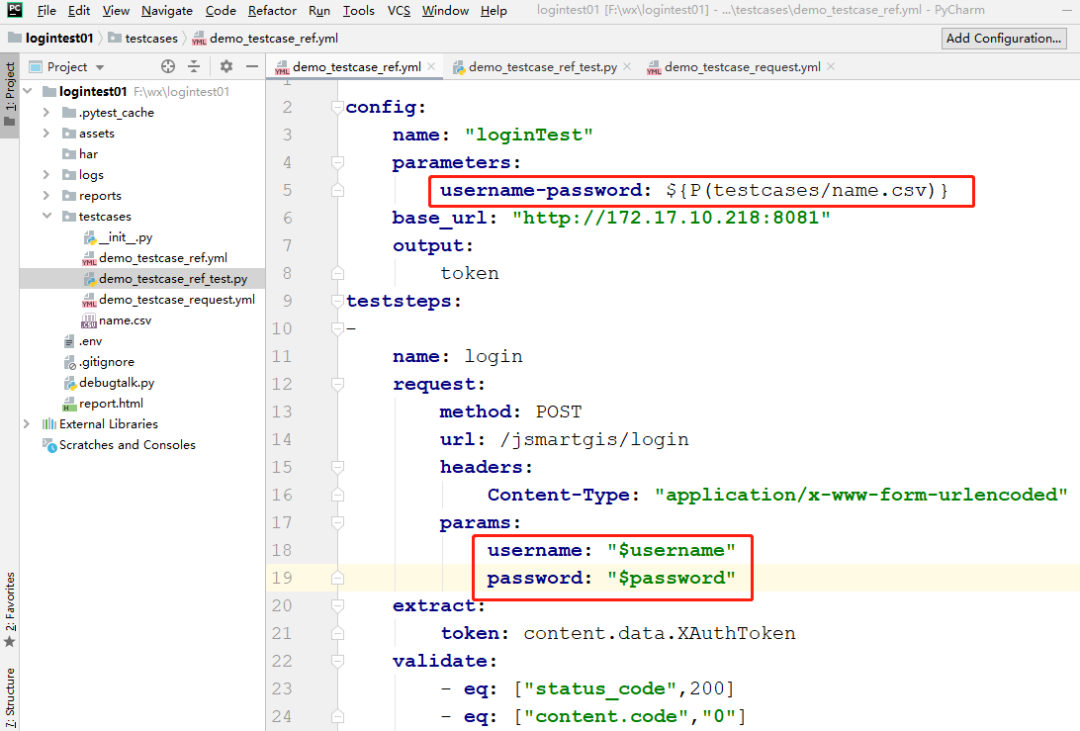Toggle the 1: Project tool window tab
Screen dimensions: 1080x731
click(10, 94)
